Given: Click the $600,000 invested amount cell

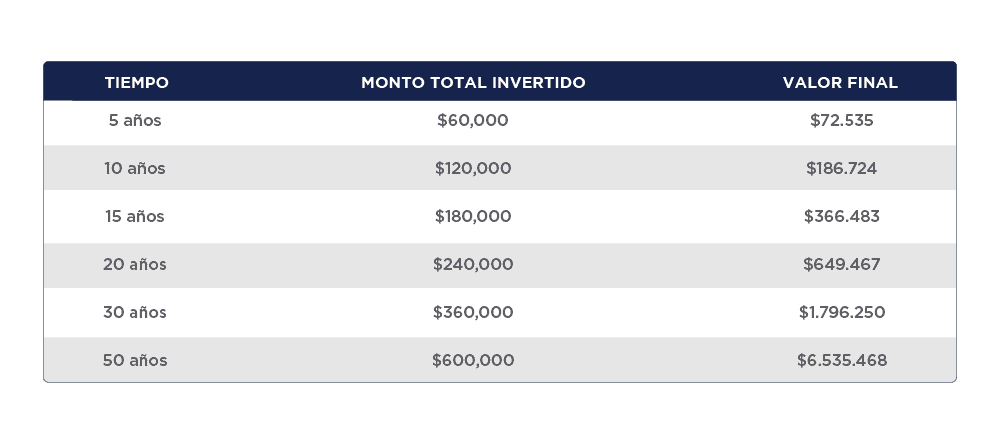Looking at the screenshot, I should (473, 361).
